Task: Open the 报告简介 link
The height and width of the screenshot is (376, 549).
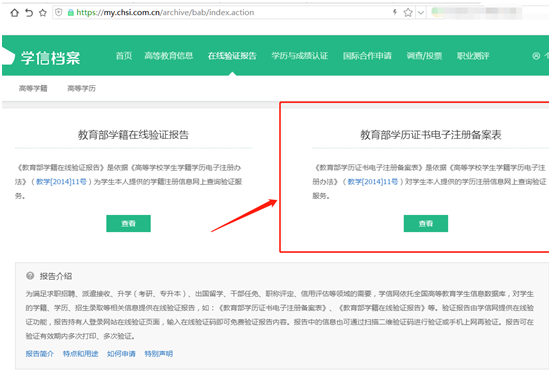Action: (x=40, y=354)
